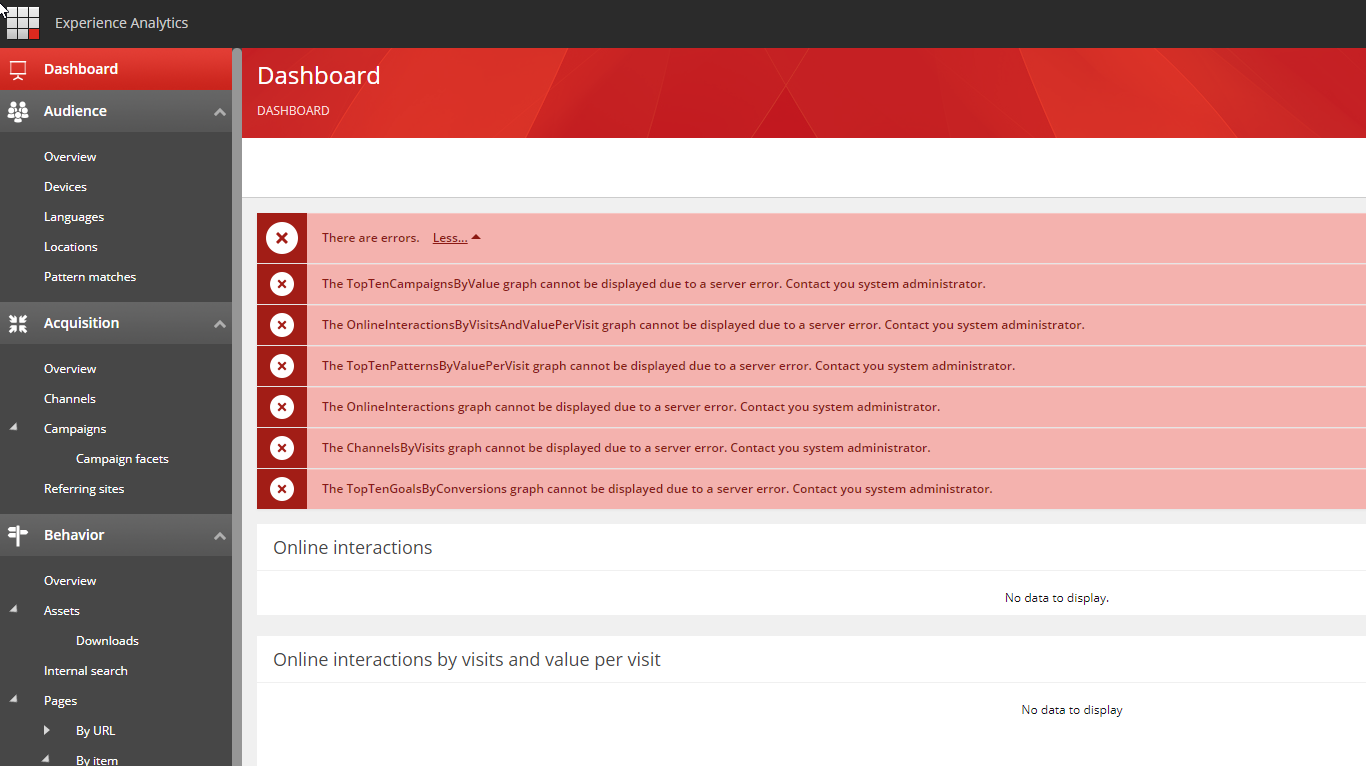
Task: Select Campaign facets in the sidebar
Action: 122,459
